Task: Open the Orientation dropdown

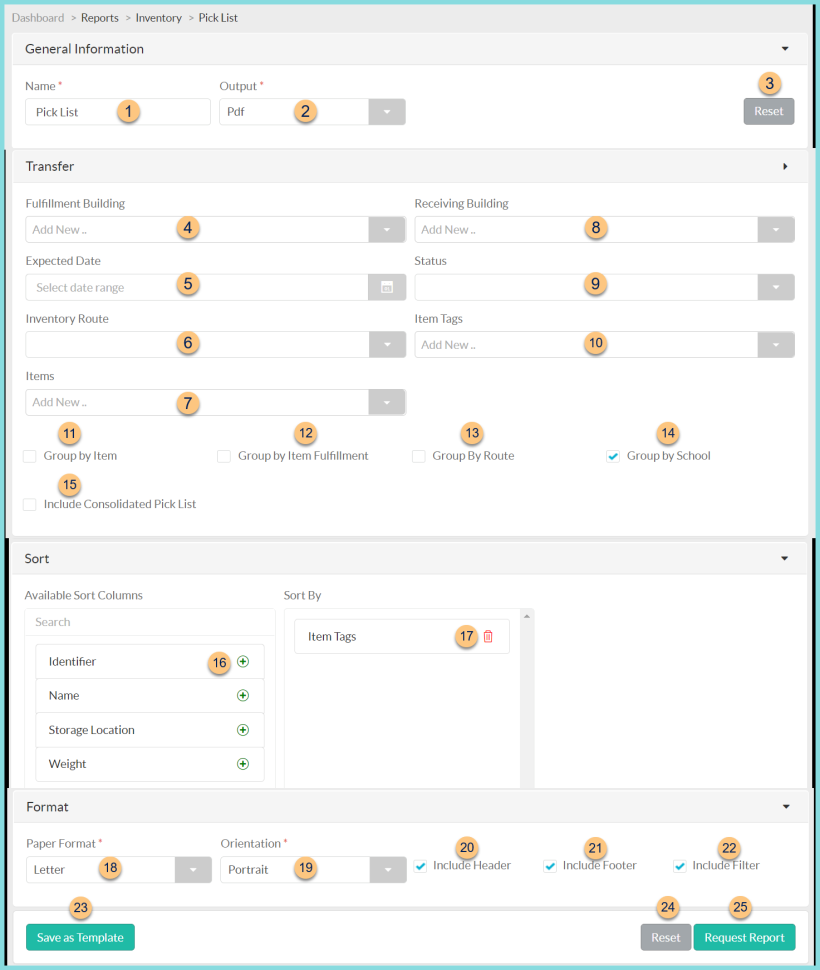Action: click(387, 869)
